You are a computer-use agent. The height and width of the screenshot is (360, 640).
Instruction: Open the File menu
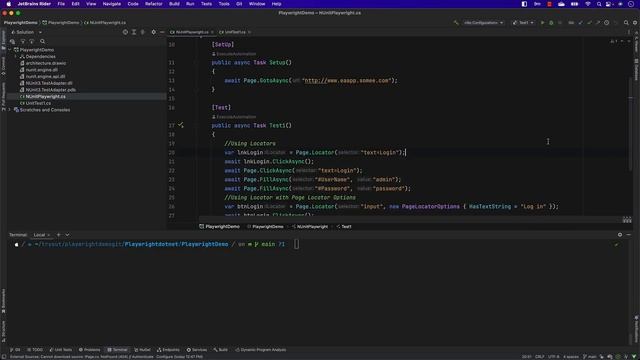click(61, 4)
